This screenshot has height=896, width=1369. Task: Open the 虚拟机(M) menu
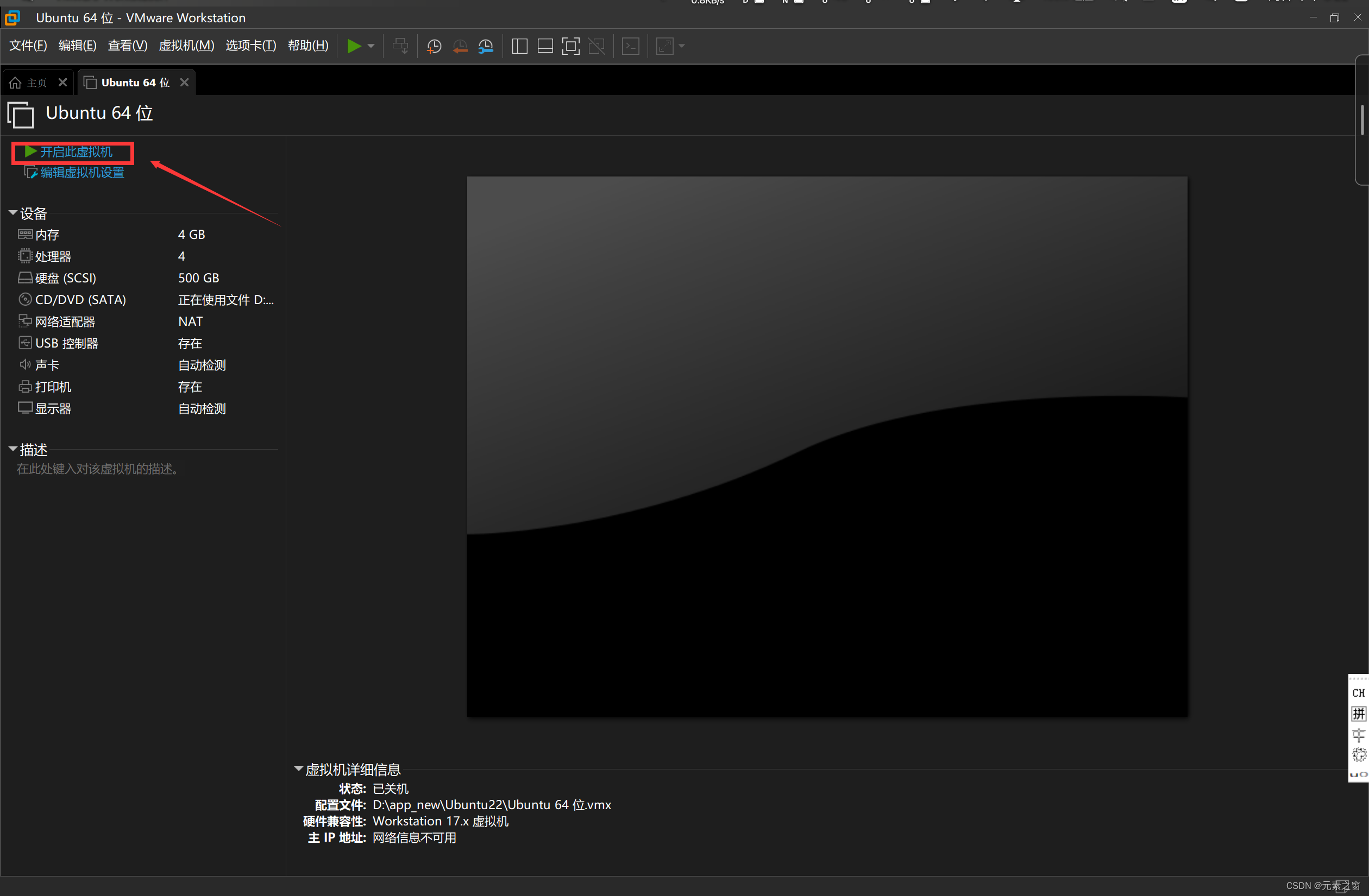(186, 46)
